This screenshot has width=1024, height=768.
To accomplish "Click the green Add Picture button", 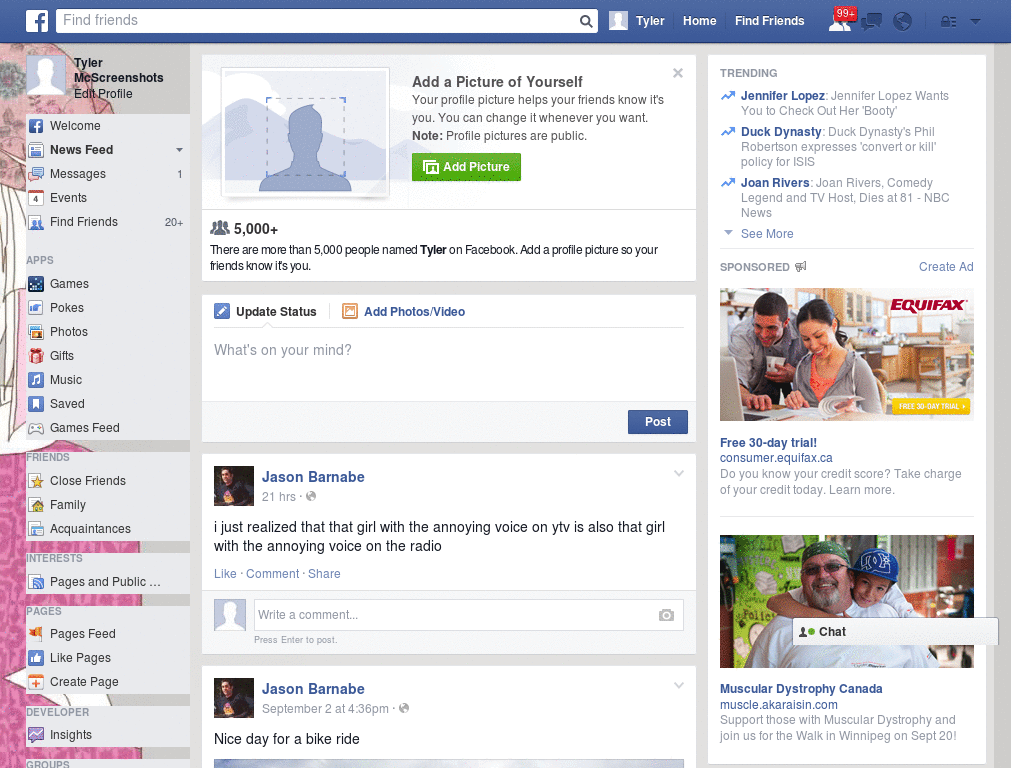I will (x=466, y=167).
